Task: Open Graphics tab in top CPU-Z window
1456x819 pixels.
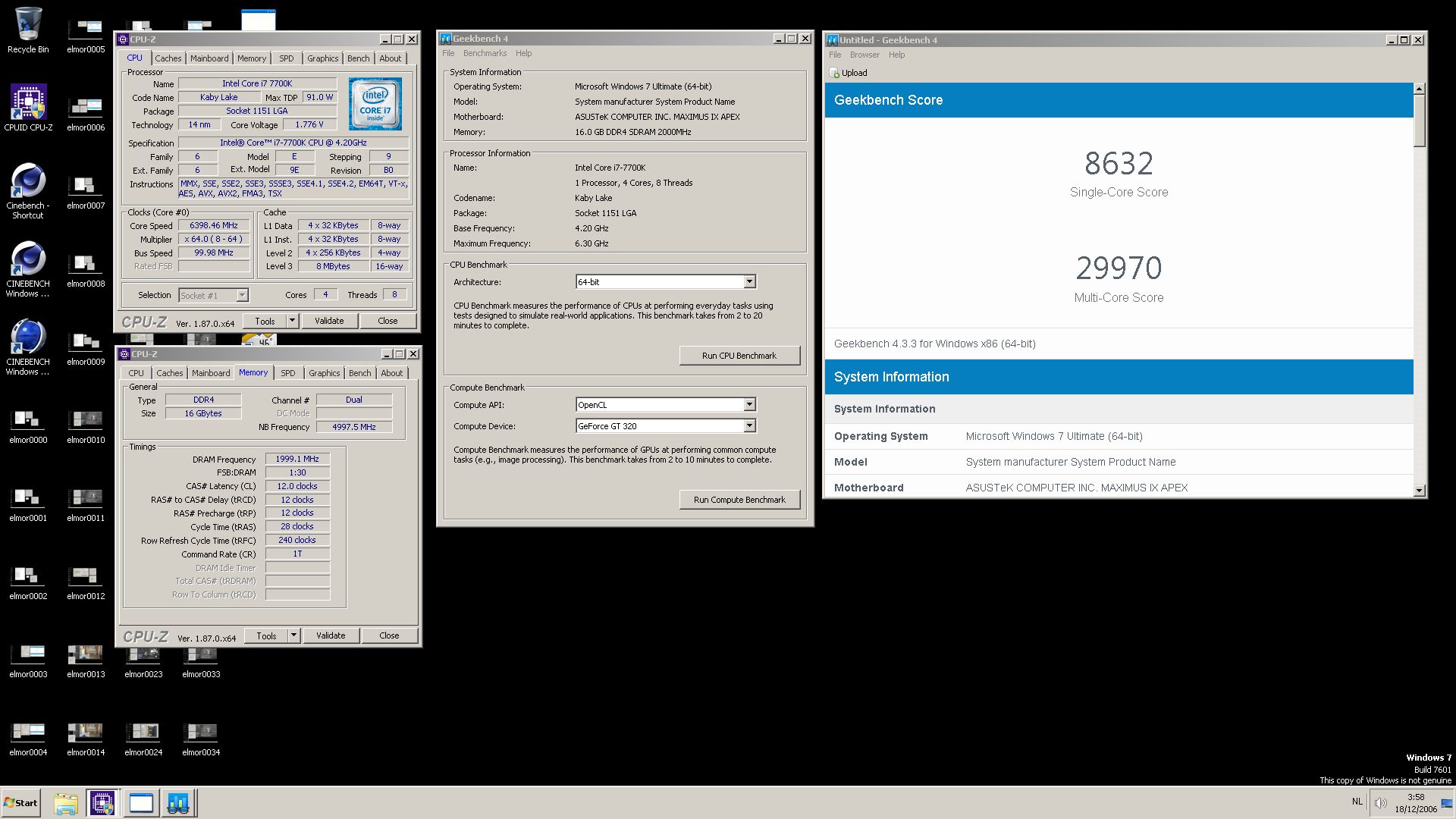Action: (323, 58)
